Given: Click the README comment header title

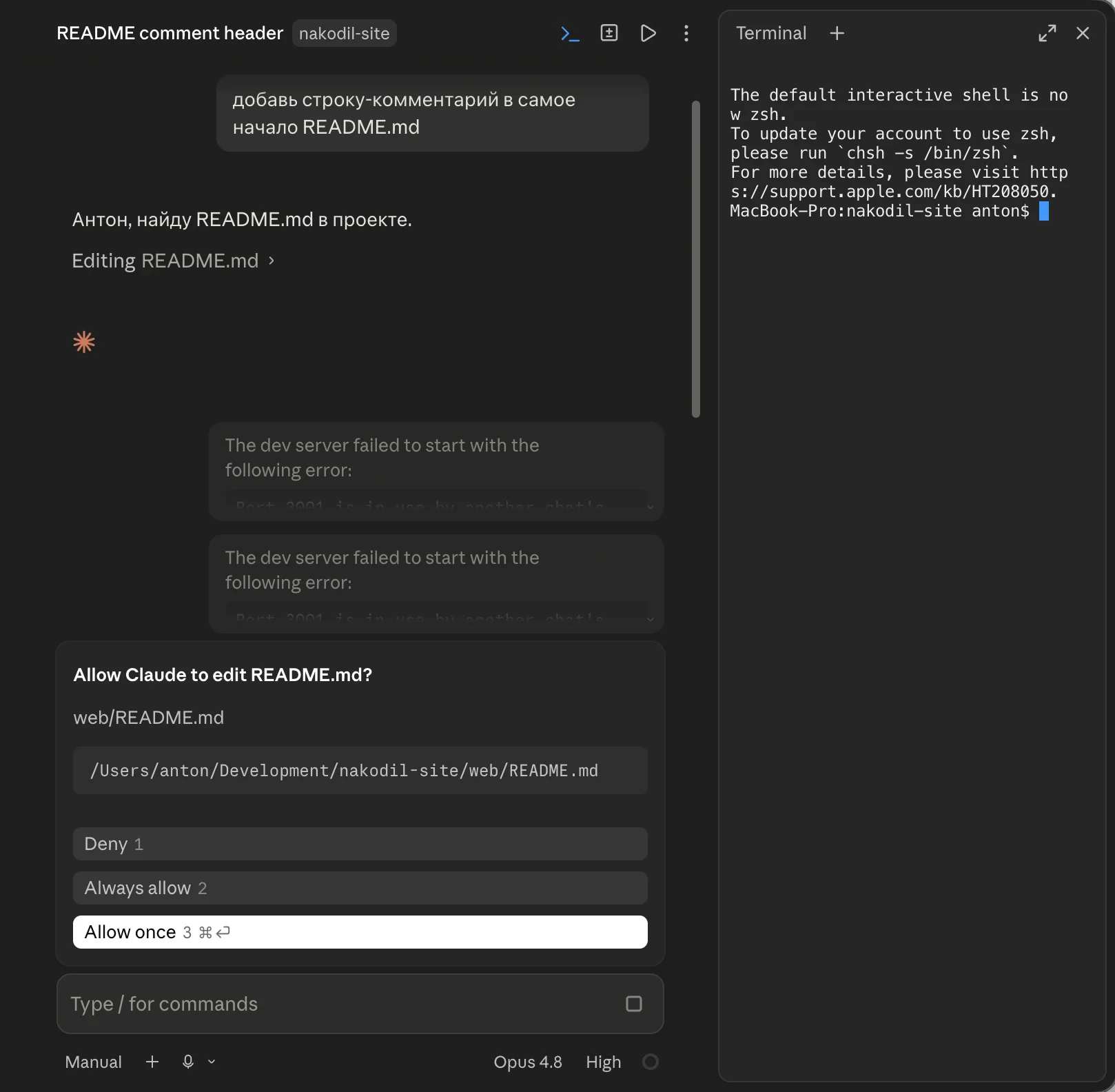Looking at the screenshot, I should [170, 33].
